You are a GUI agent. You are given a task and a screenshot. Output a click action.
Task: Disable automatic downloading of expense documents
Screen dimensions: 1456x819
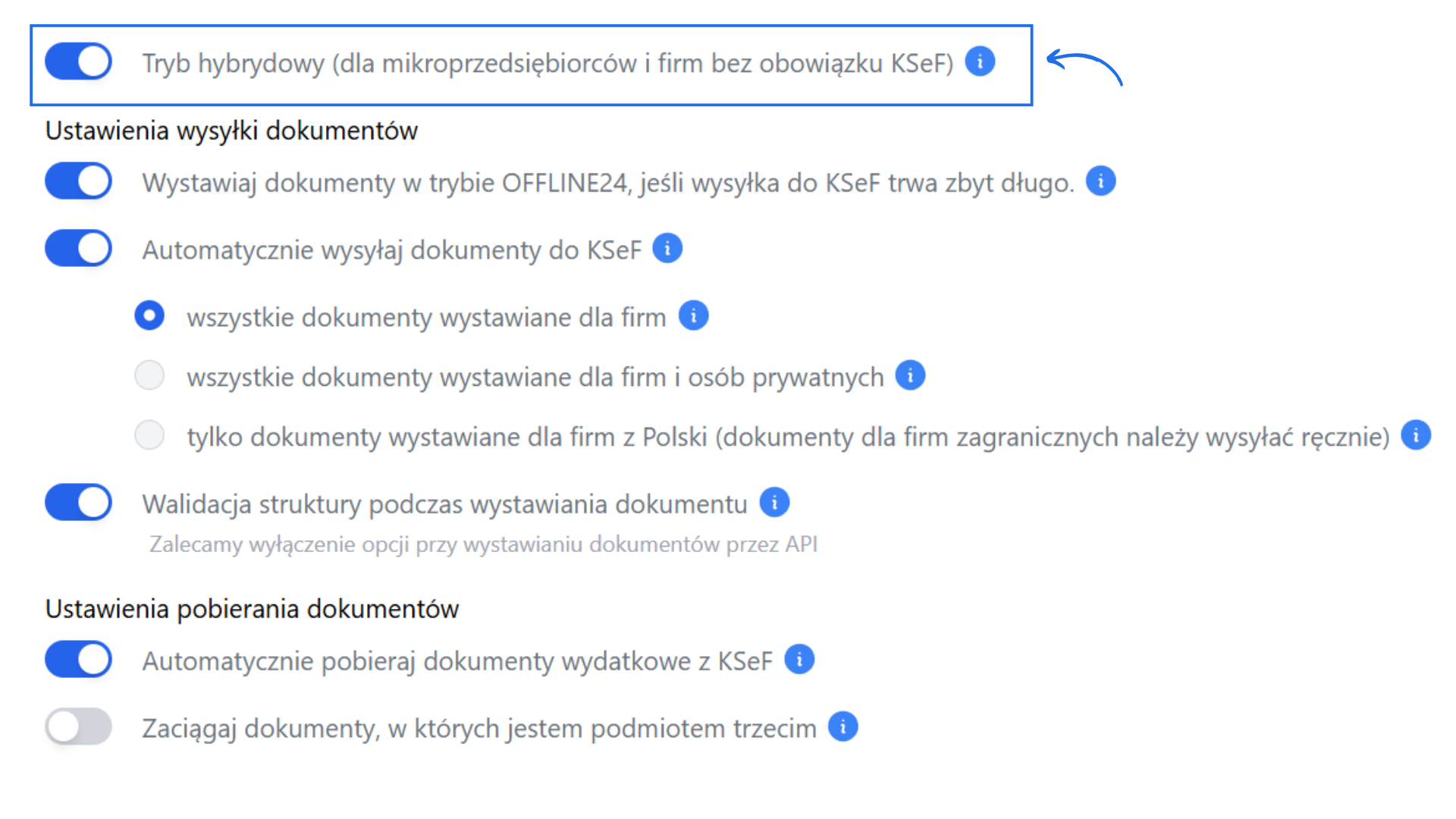pos(77,659)
